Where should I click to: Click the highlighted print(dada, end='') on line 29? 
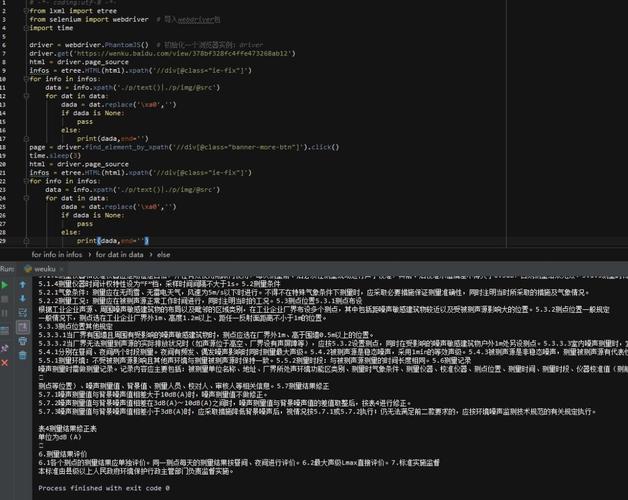coord(113,241)
